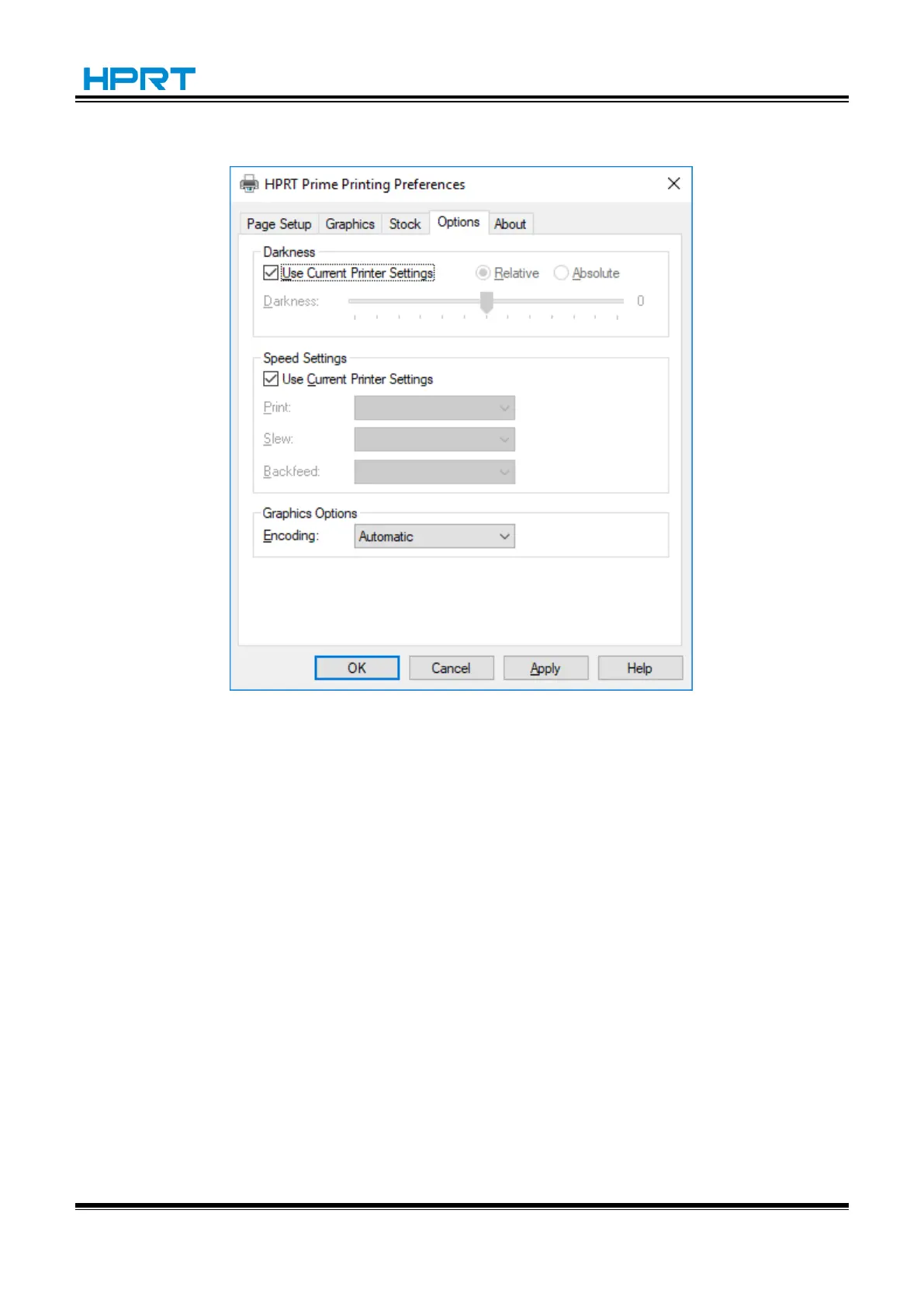Open the Print speed dropdown
The width and height of the screenshot is (924, 1307).
click(434, 407)
